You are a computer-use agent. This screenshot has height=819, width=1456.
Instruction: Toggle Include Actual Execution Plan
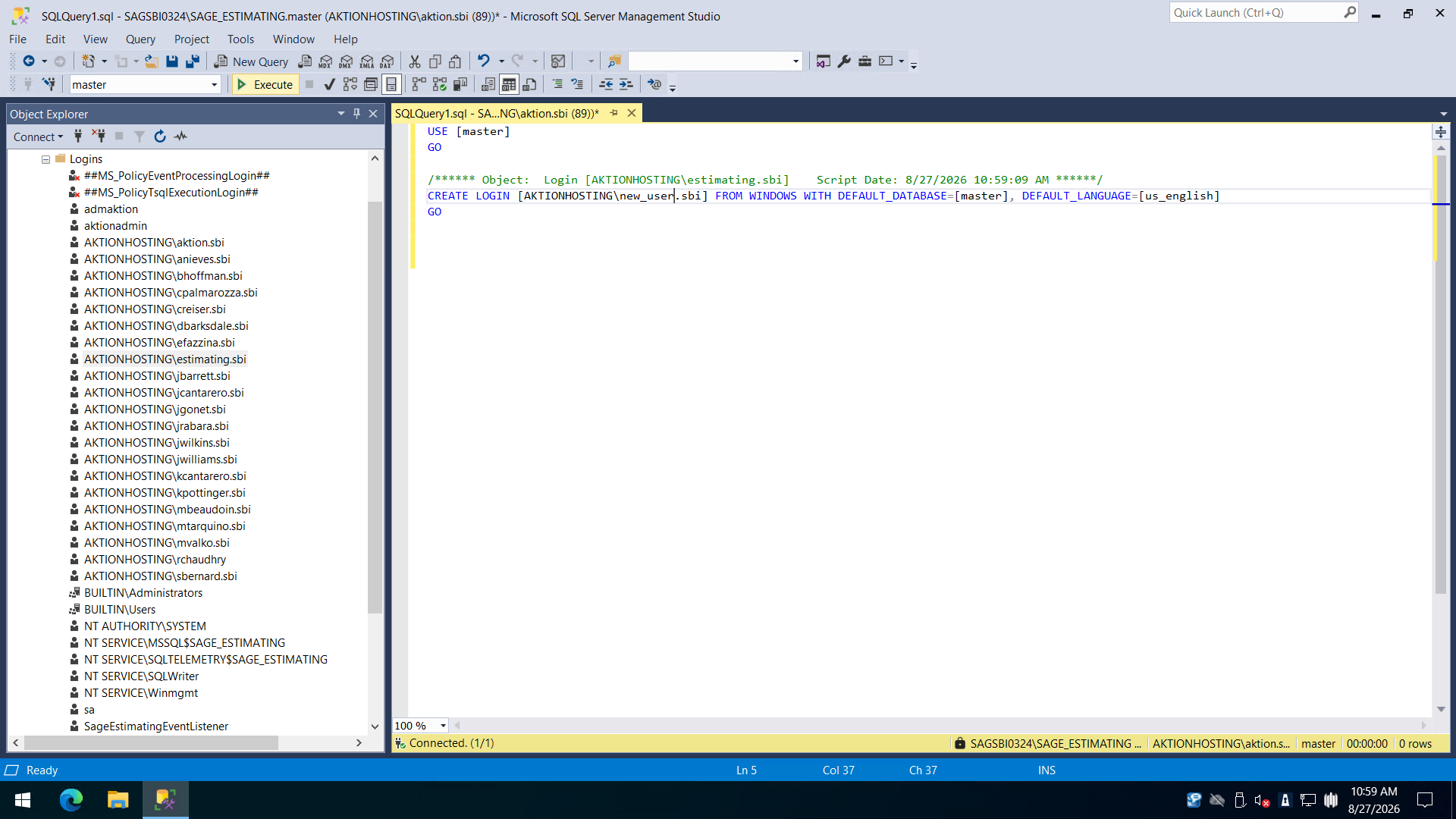[419, 84]
